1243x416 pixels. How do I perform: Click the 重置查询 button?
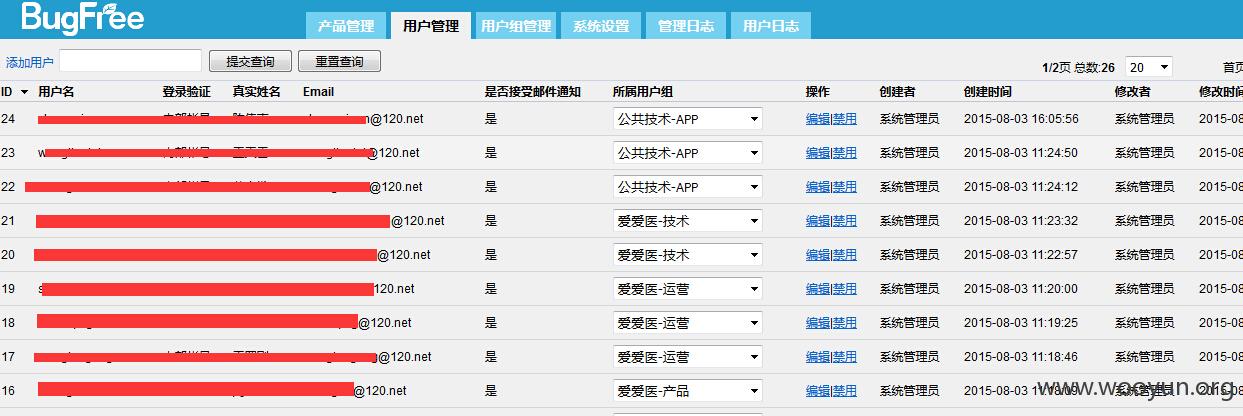click(339, 61)
